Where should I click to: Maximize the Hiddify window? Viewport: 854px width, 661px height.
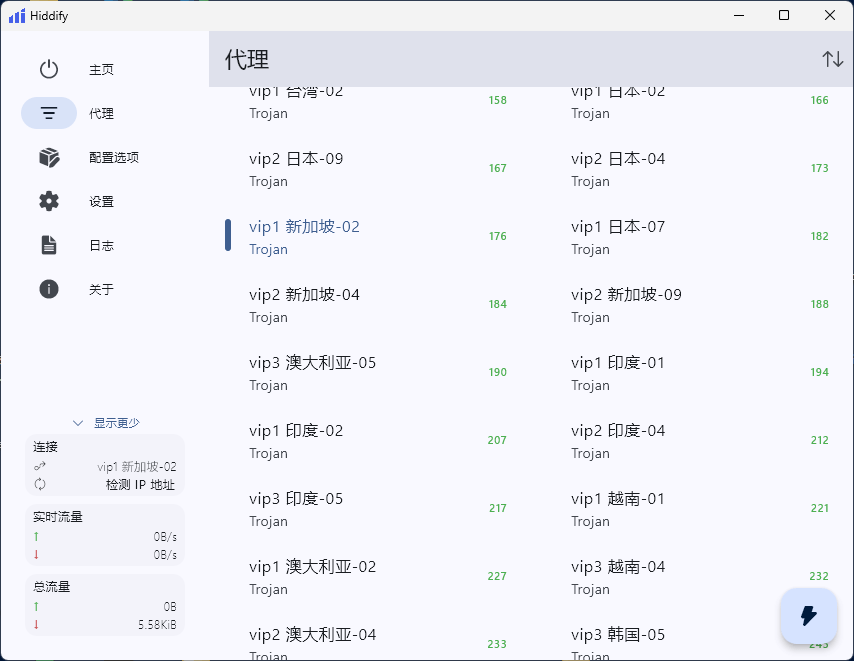pyautogui.click(x=784, y=15)
